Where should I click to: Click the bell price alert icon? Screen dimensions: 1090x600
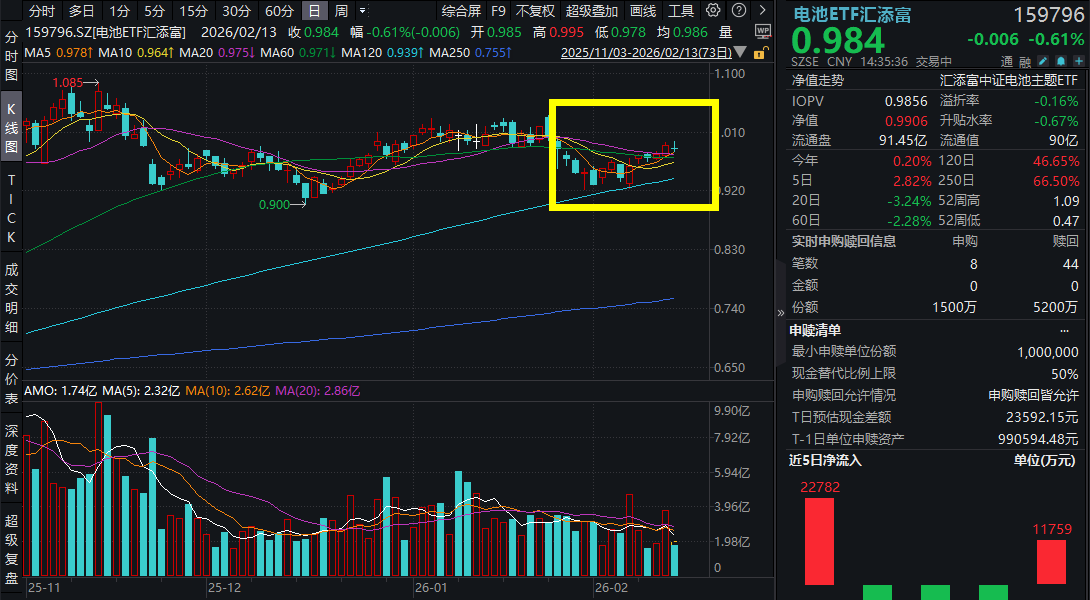coord(1059,60)
